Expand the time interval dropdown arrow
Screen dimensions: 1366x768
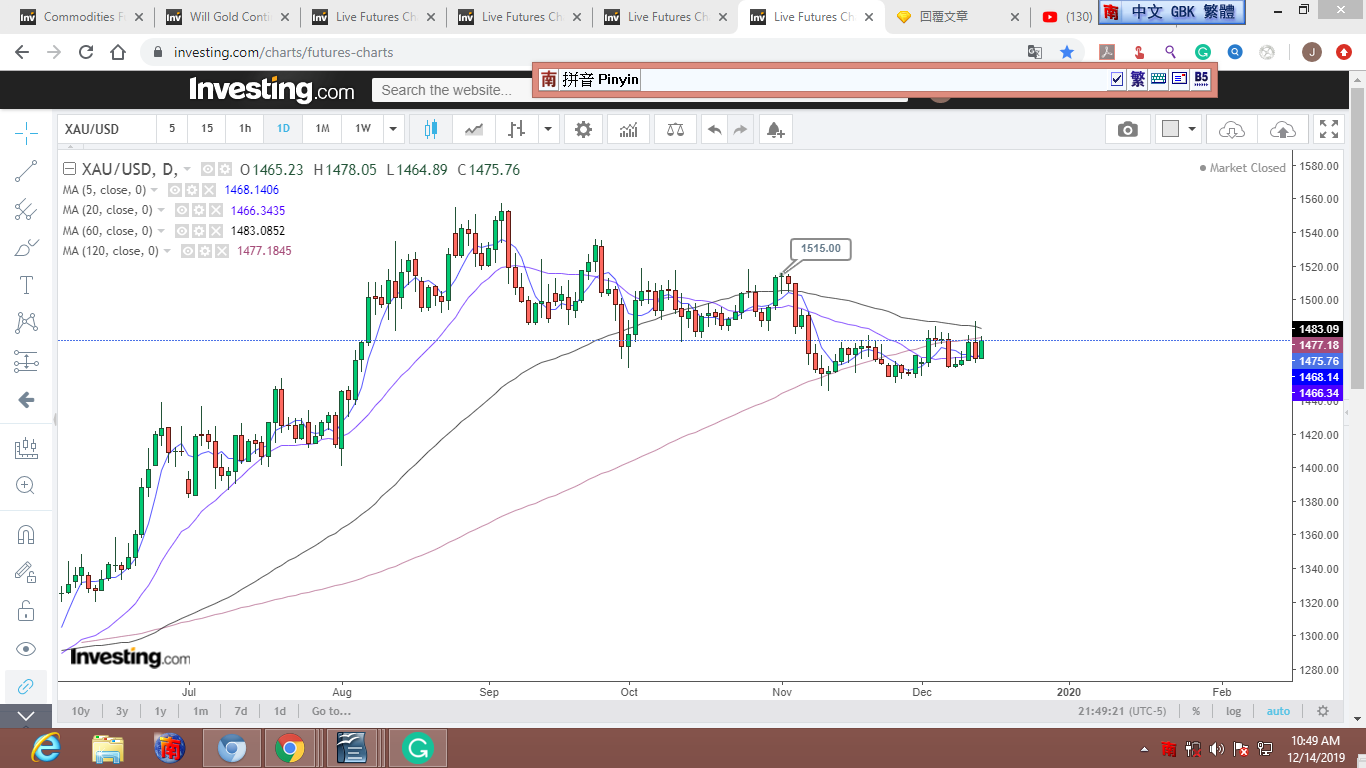[393, 129]
